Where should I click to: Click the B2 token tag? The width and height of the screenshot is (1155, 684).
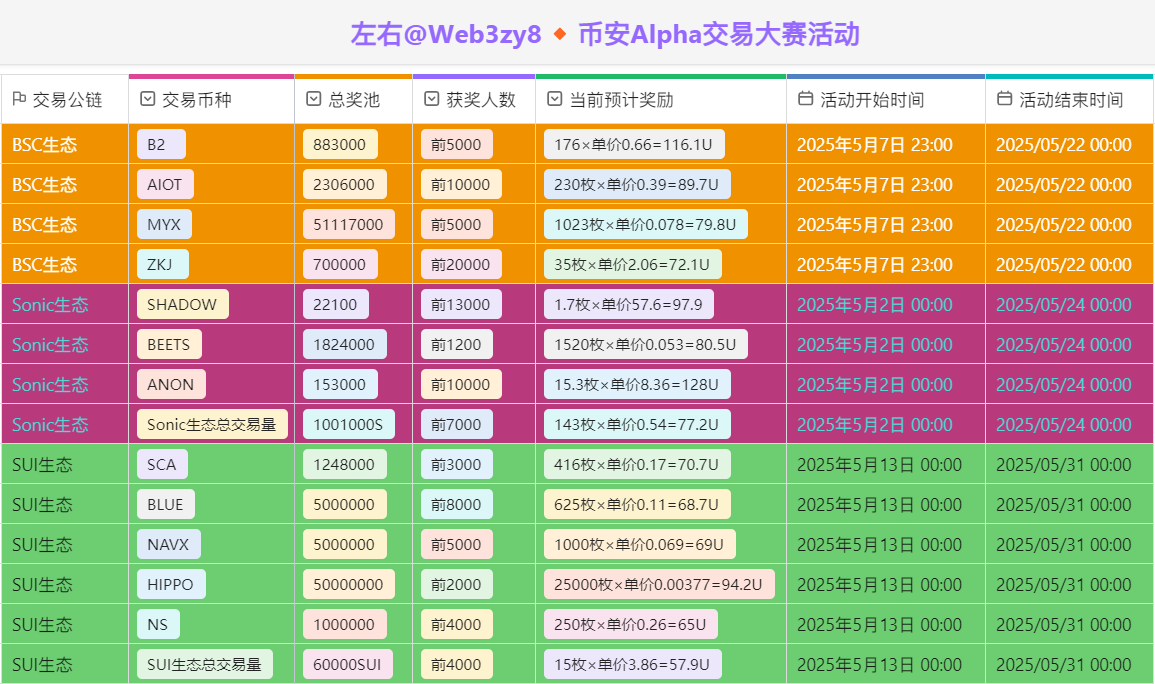161,144
